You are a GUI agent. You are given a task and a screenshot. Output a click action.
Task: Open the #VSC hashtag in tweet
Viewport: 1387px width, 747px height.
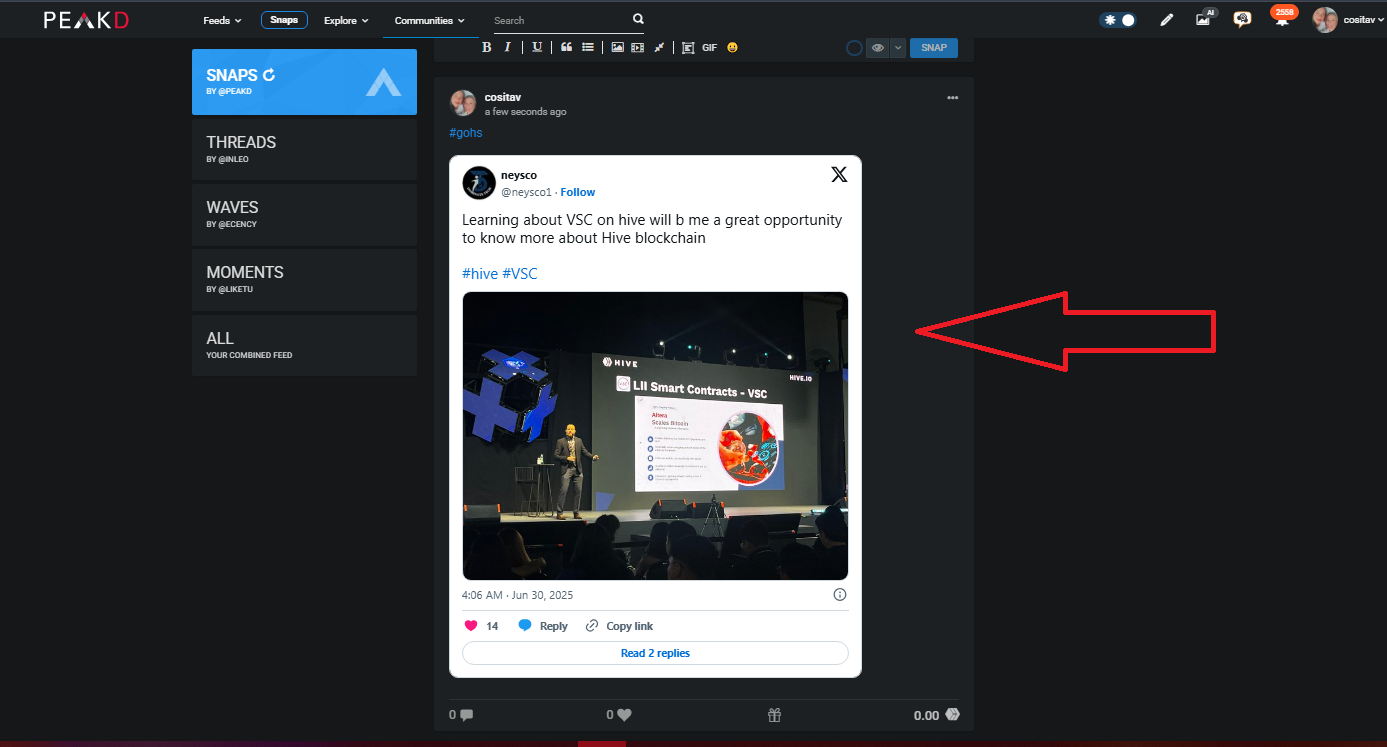click(x=520, y=273)
